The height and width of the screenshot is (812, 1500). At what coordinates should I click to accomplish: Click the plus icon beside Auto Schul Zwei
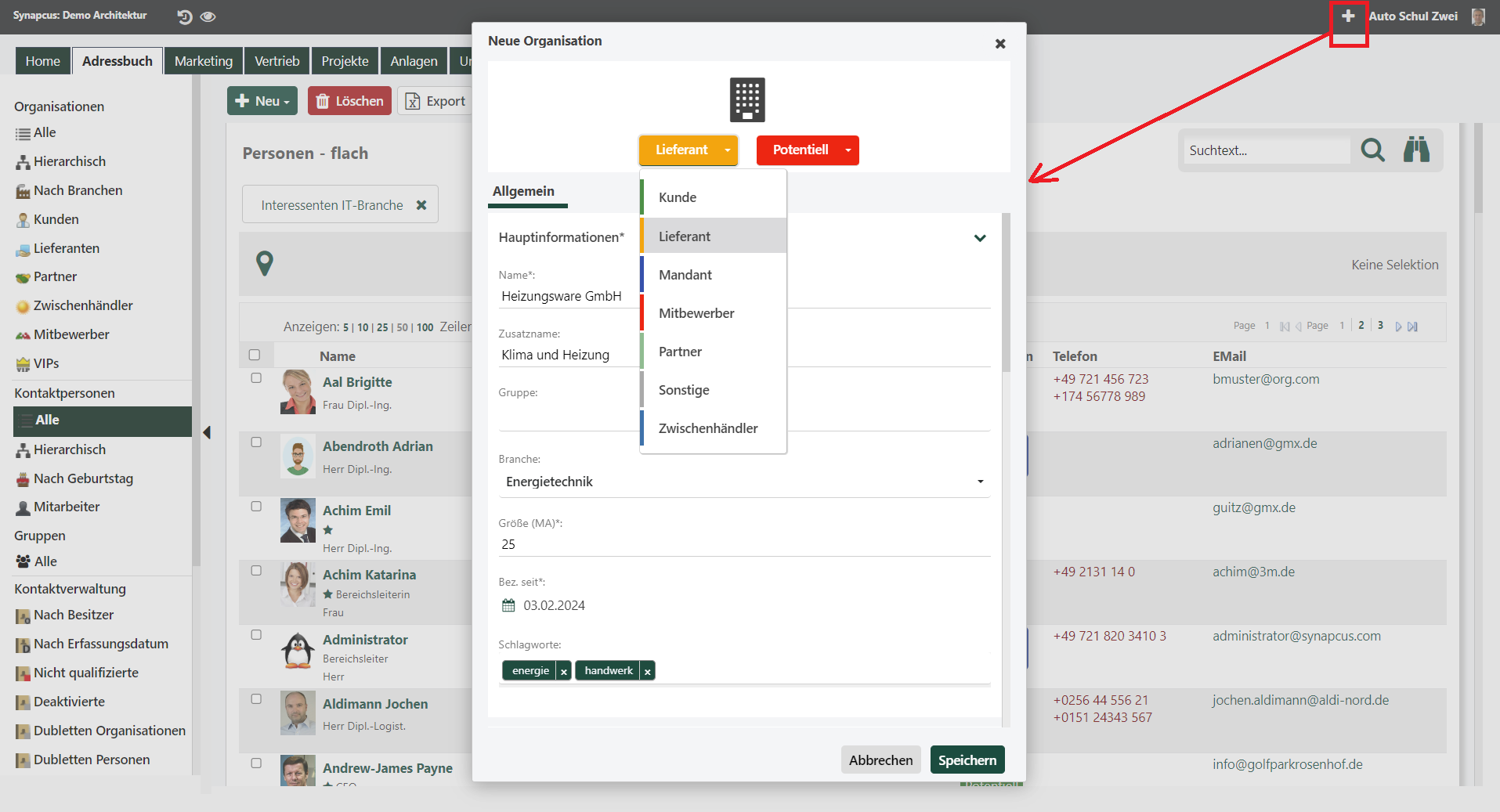(1348, 16)
